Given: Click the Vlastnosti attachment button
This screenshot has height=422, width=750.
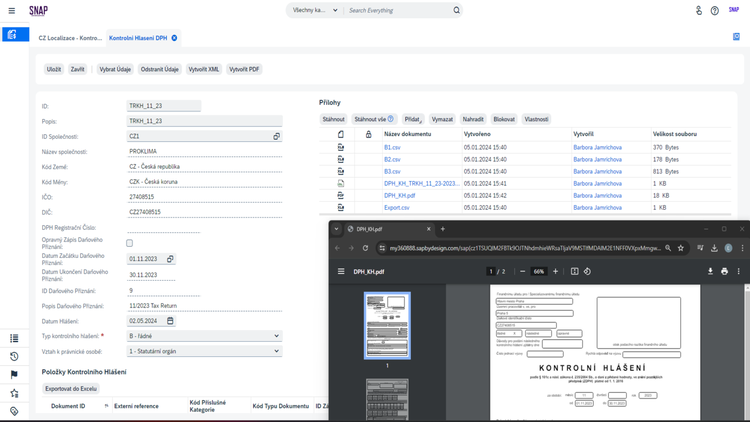Looking at the screenshot, I should 536,119.
